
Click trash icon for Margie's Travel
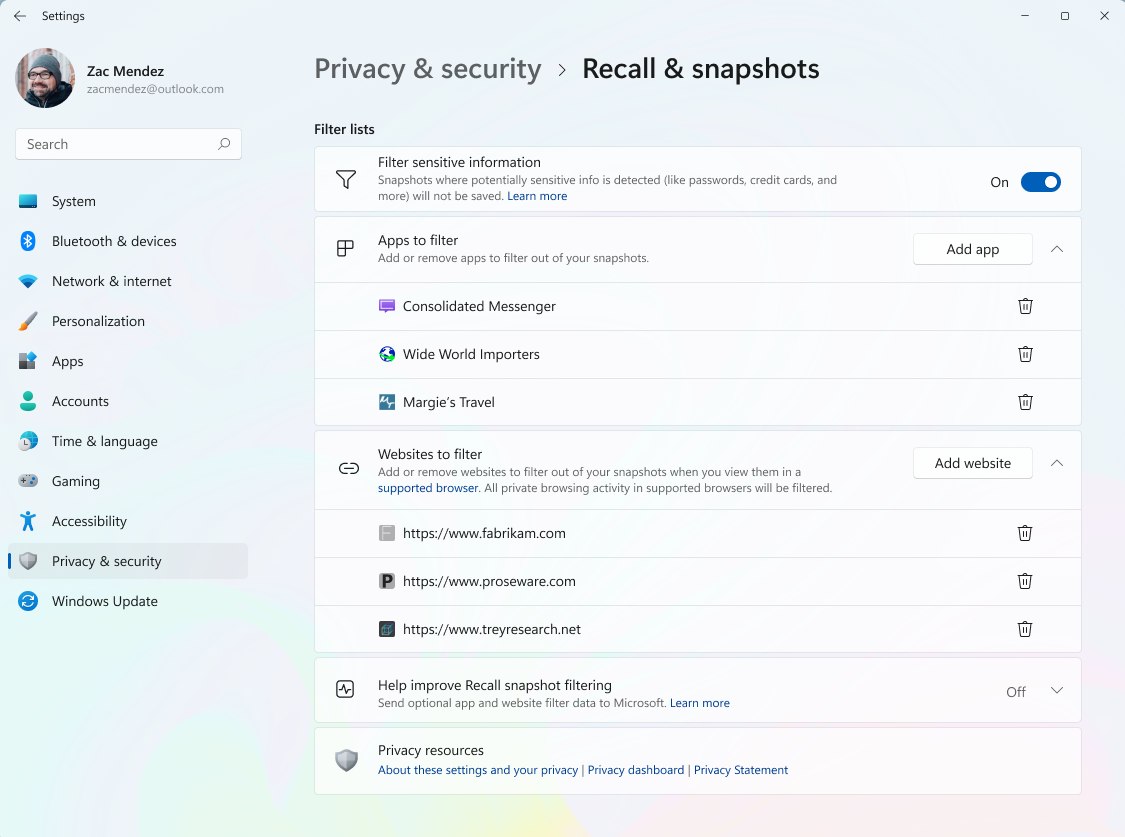(x=1025, y=402)
